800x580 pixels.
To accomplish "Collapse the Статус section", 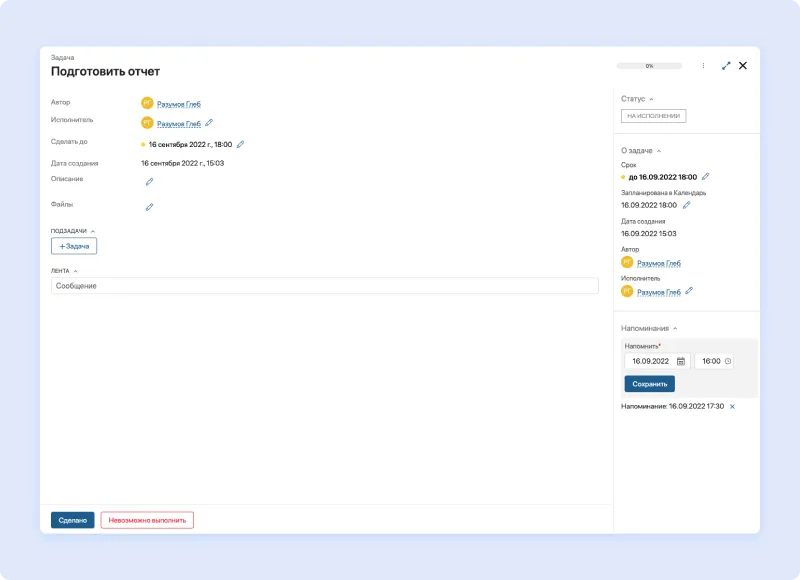I will 651,99.
